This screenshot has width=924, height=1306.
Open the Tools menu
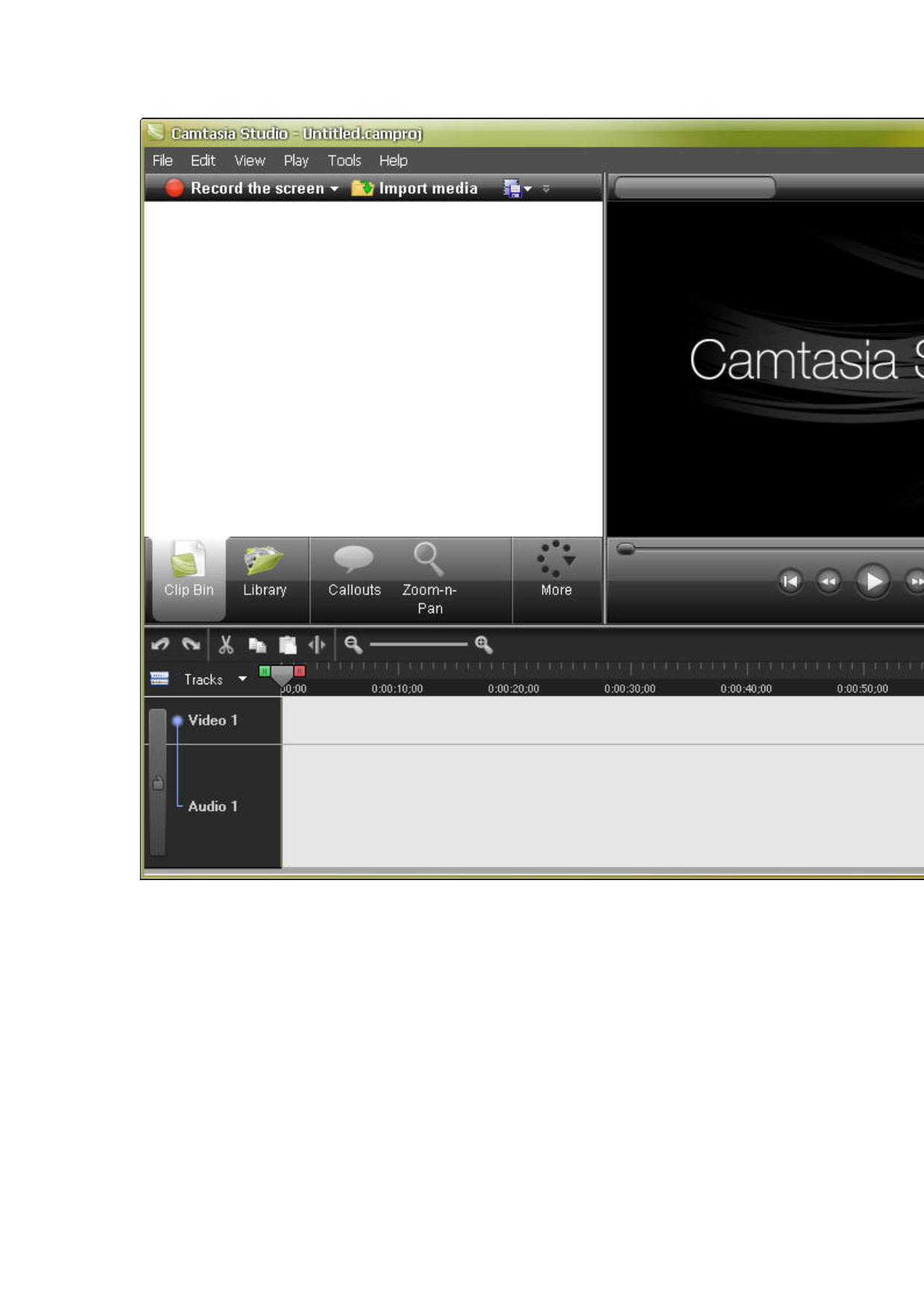click(x=344, y=161)
